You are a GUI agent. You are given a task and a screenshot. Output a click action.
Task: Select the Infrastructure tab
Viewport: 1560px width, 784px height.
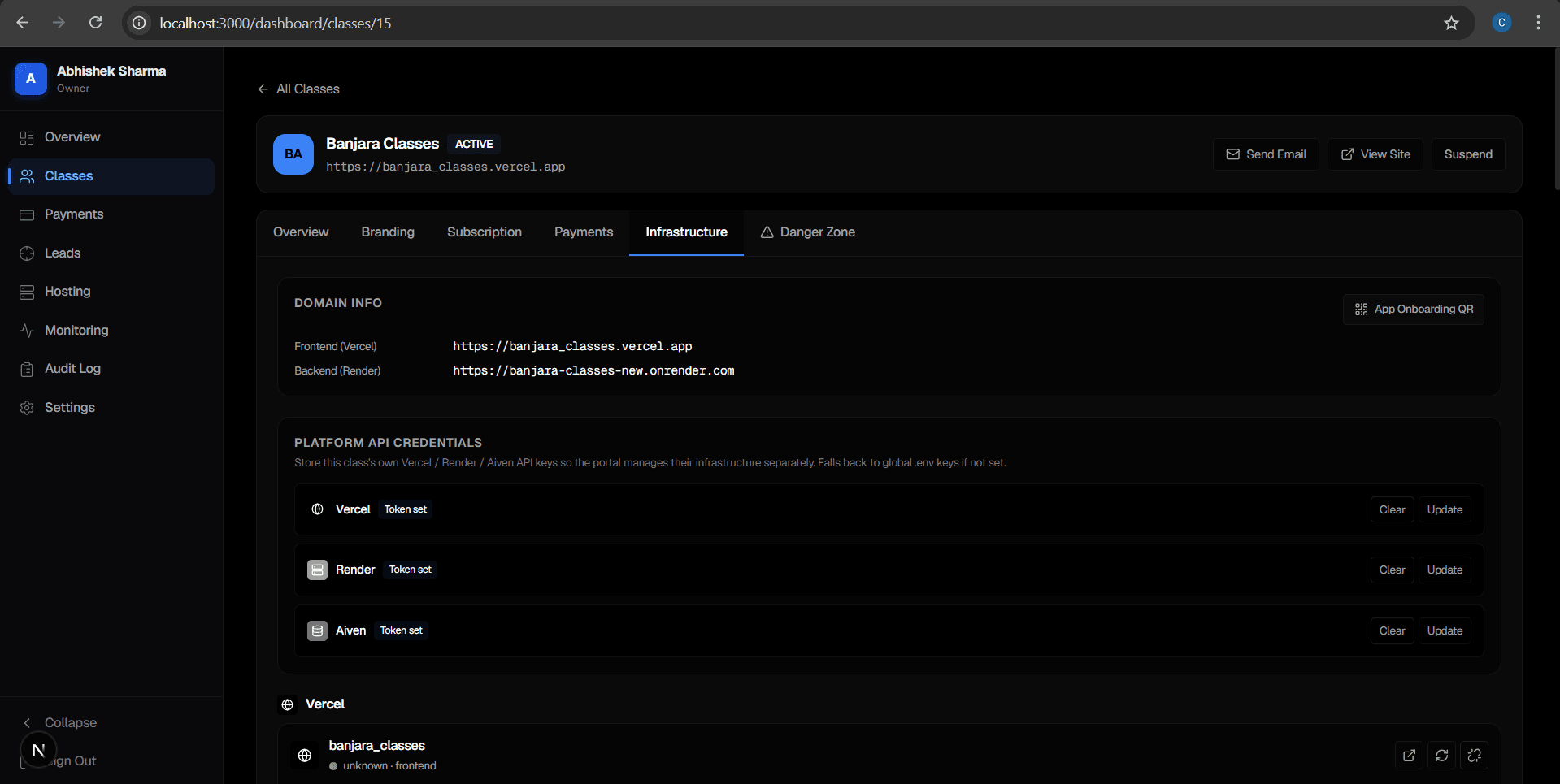point(686,232)
